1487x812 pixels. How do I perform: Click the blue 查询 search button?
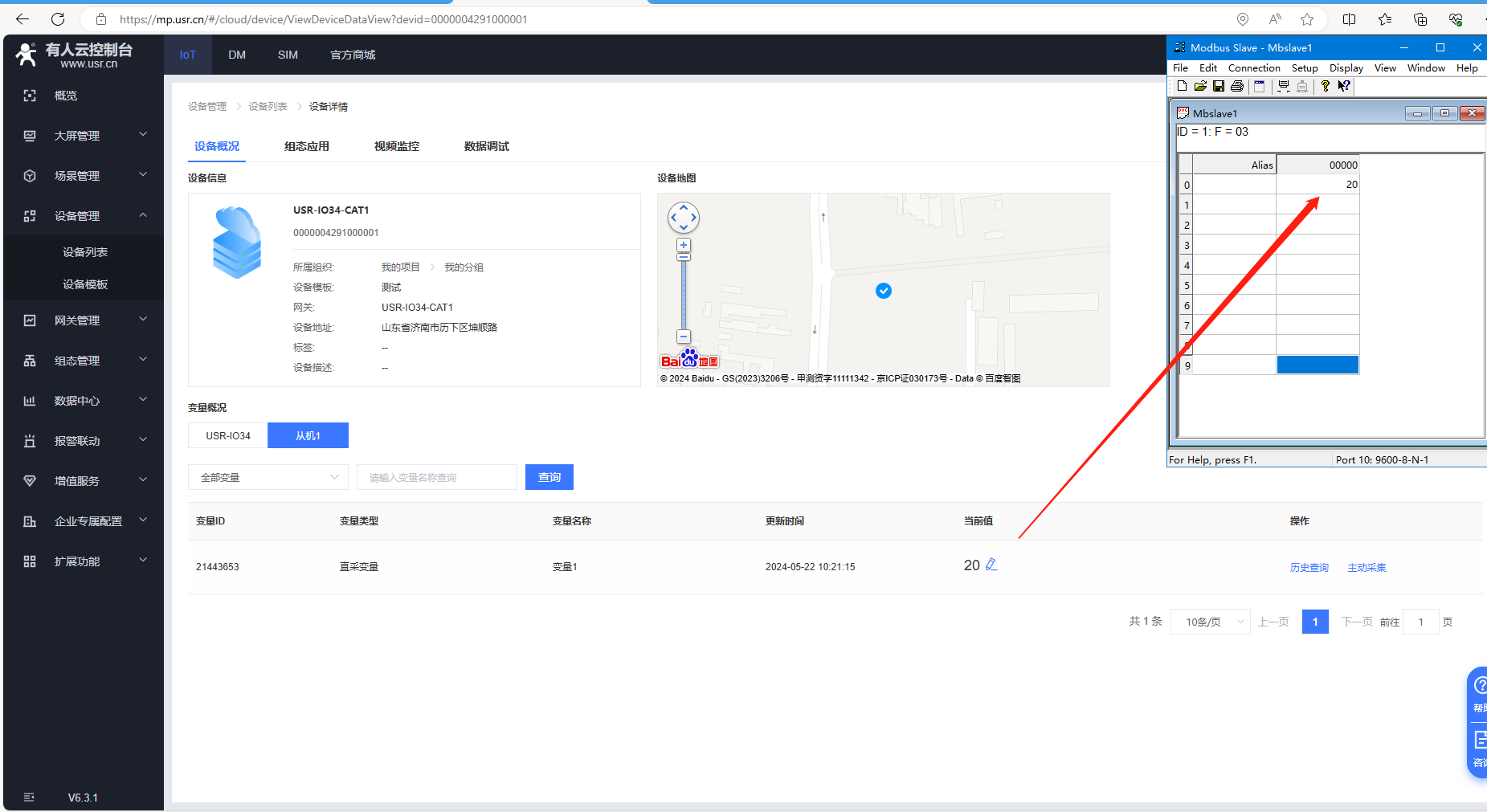[x=549, y=477]
